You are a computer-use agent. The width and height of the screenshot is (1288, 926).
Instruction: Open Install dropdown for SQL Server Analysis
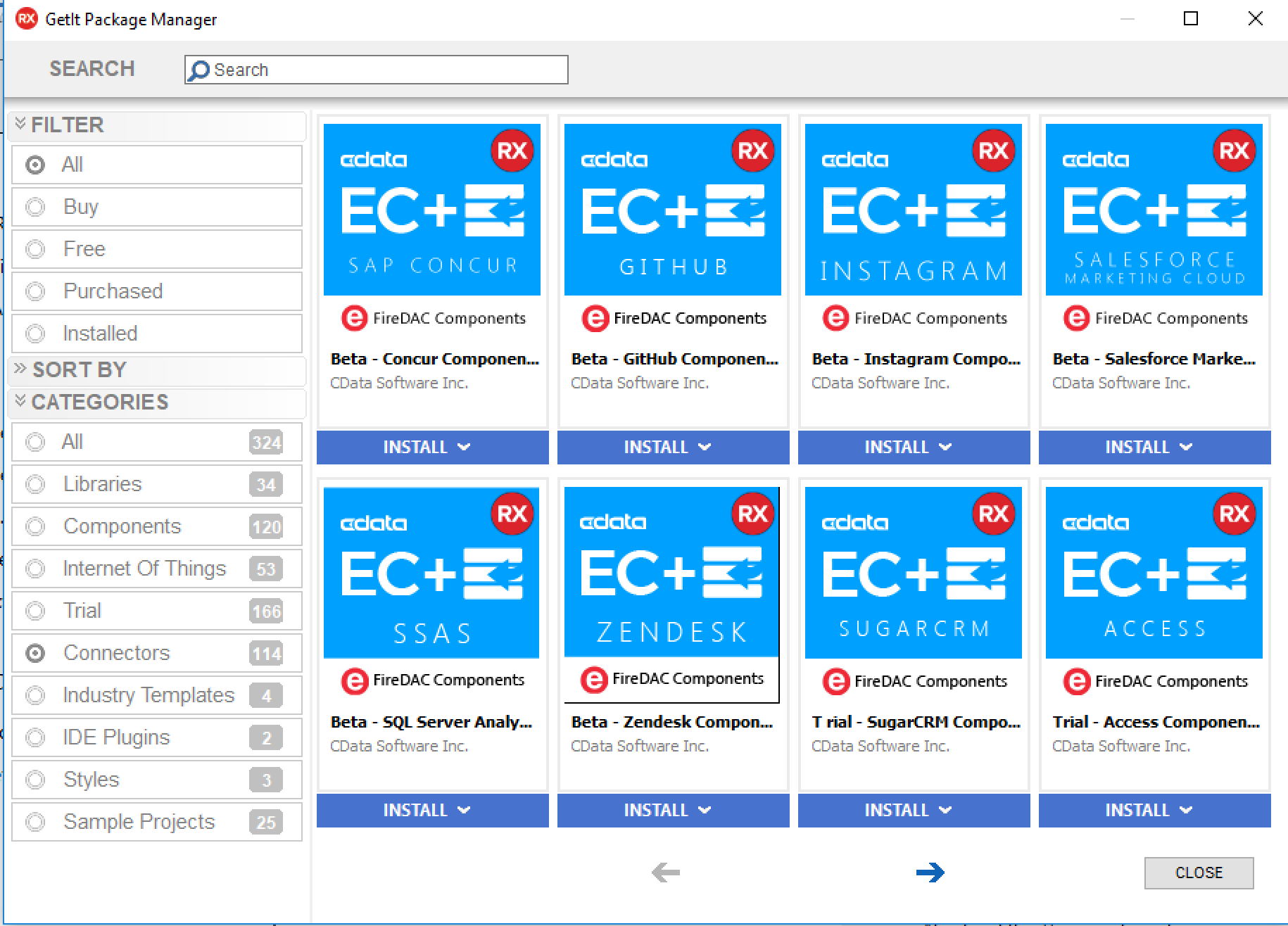[x=432, y=811]
